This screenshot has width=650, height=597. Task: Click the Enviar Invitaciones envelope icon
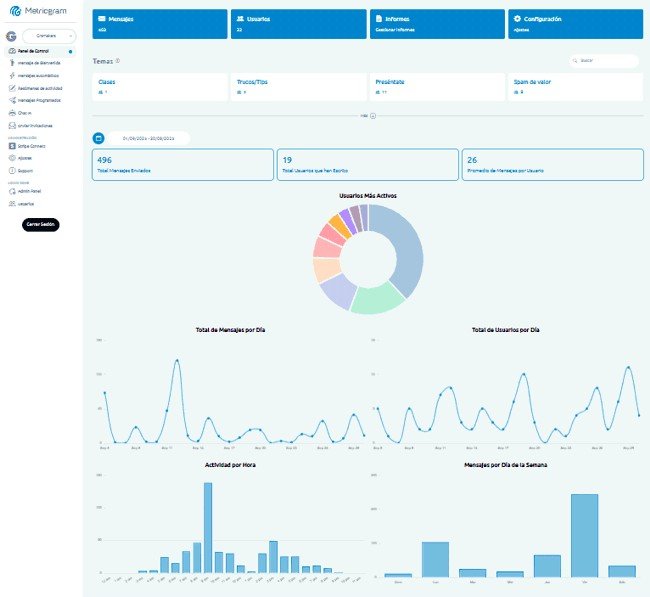10,126
